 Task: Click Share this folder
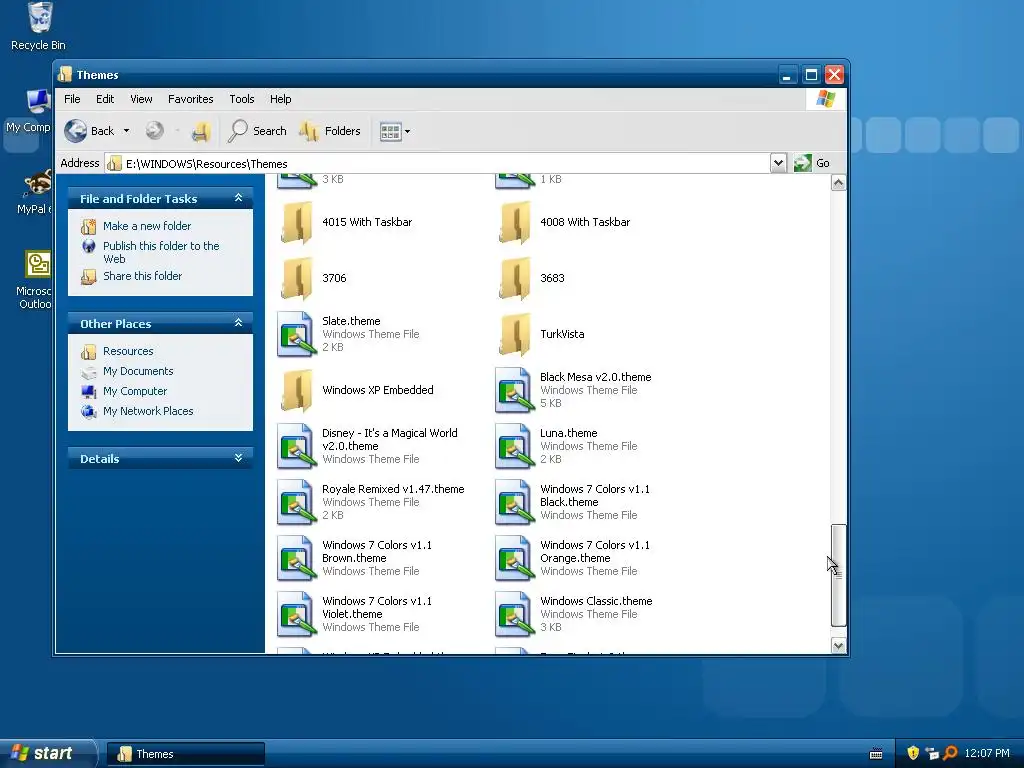(142, 276)
